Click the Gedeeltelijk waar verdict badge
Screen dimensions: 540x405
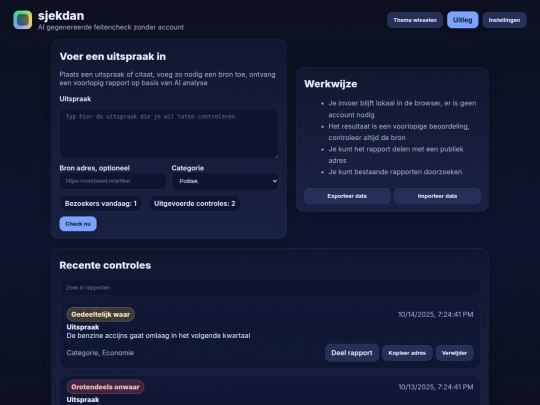[x=101, y=314]
